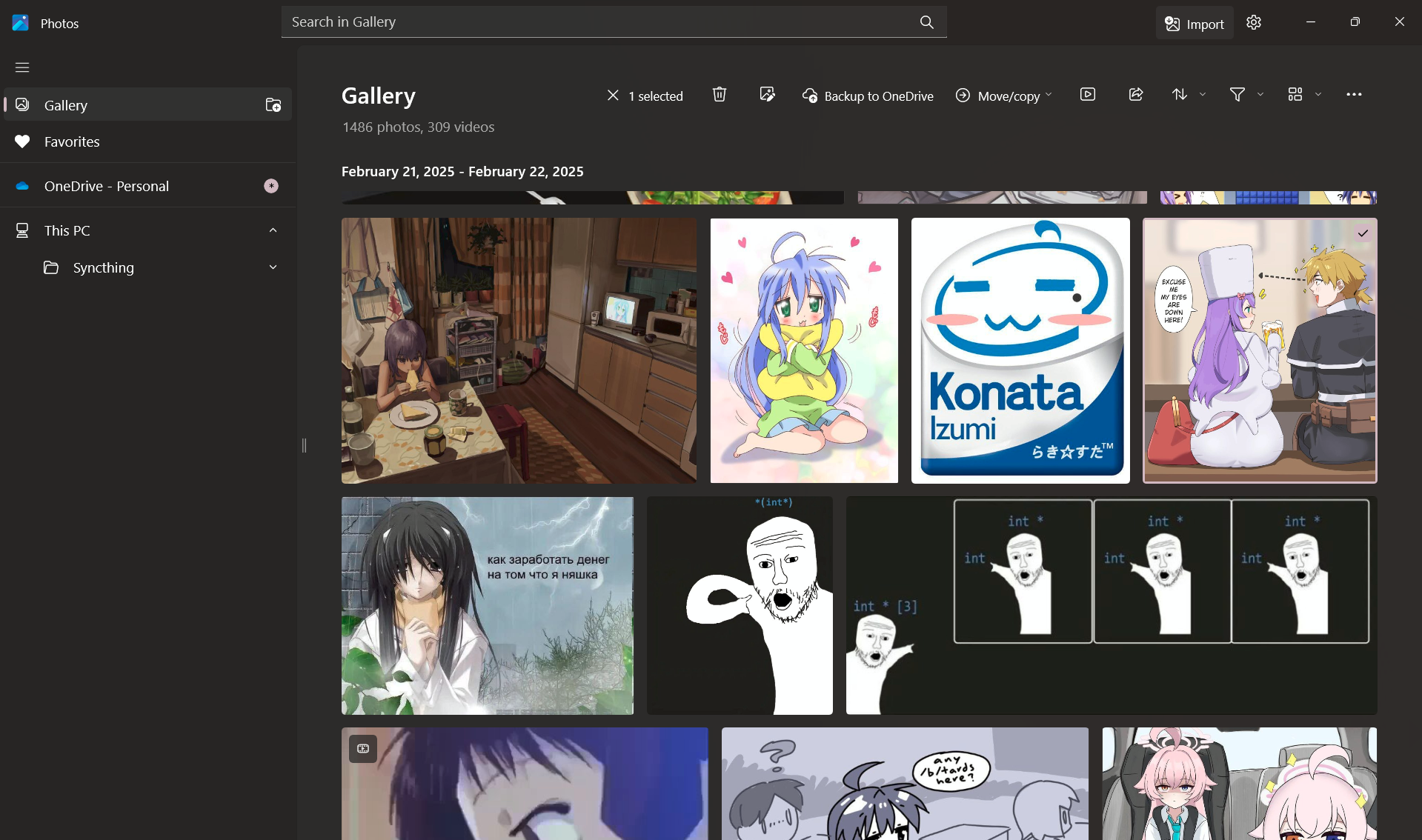Click the edit image icon in toolbar
Viewport: 1422px width, 840px height.
(768, 95)
